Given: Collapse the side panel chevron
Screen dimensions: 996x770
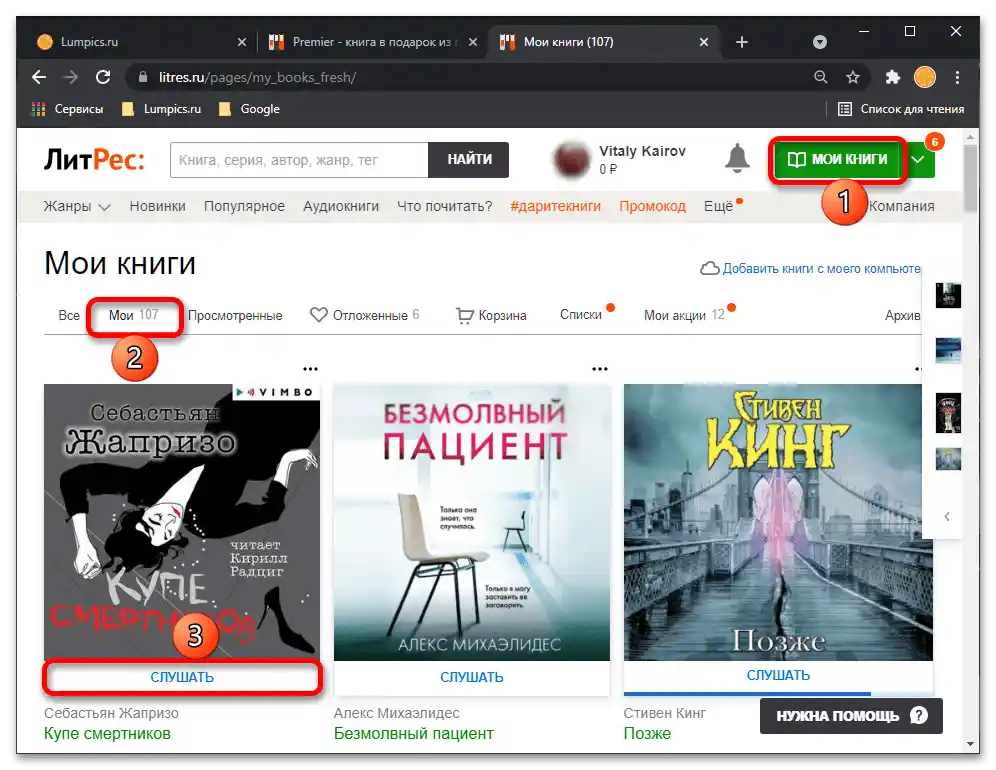Looking at the screenshot, I should click(x=946, y=517).
